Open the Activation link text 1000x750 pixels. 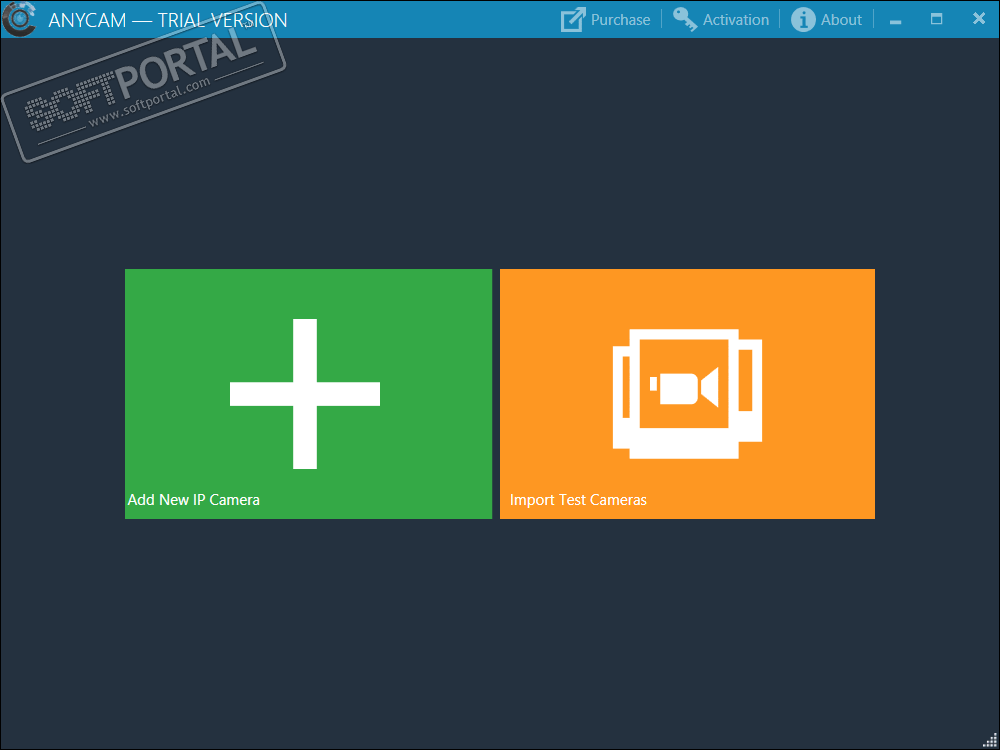click(x=736, y=20)
